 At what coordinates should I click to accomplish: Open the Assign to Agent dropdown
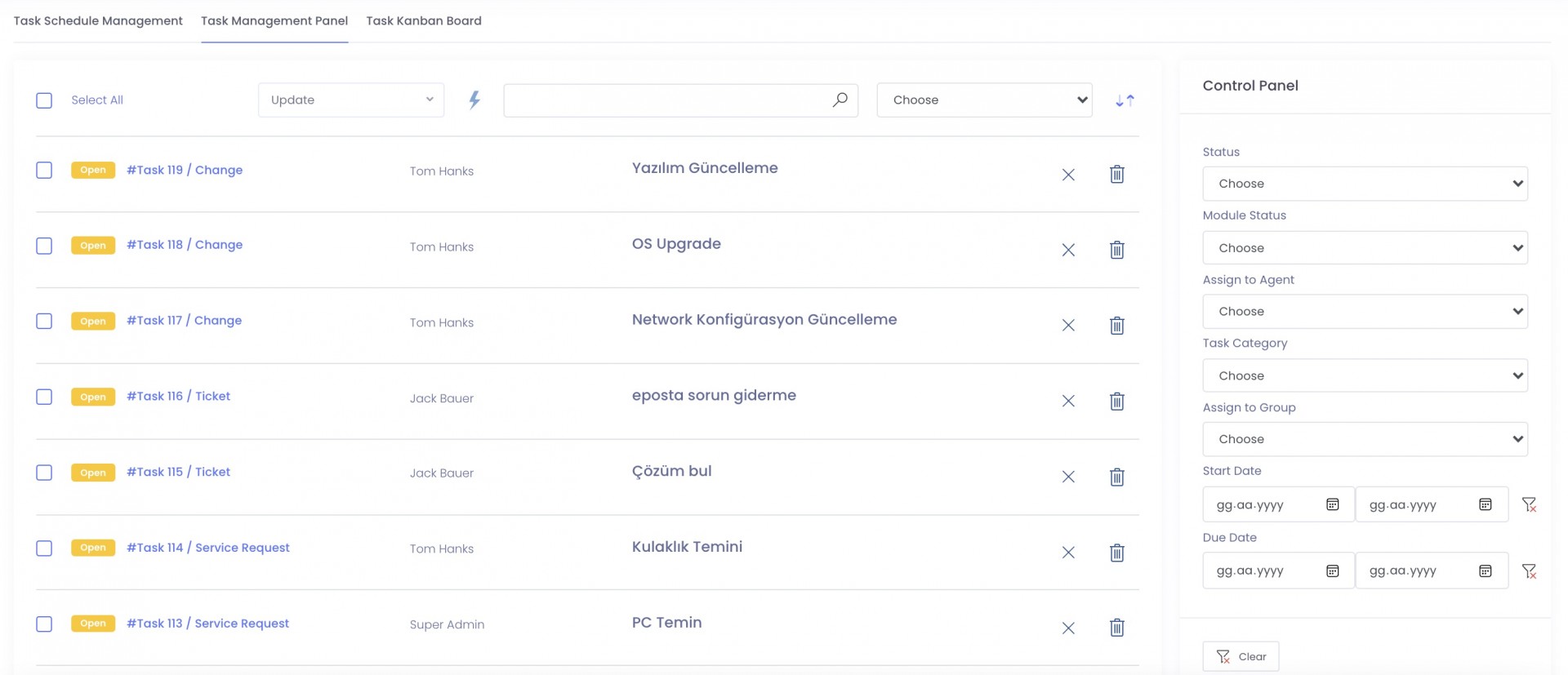(1364, 312)
